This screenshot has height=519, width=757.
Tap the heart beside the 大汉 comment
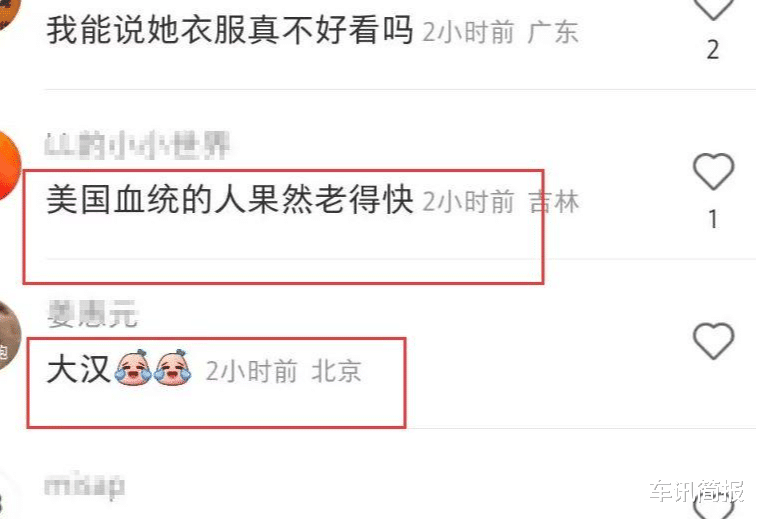pyautogui.click(x=713, y=341)
